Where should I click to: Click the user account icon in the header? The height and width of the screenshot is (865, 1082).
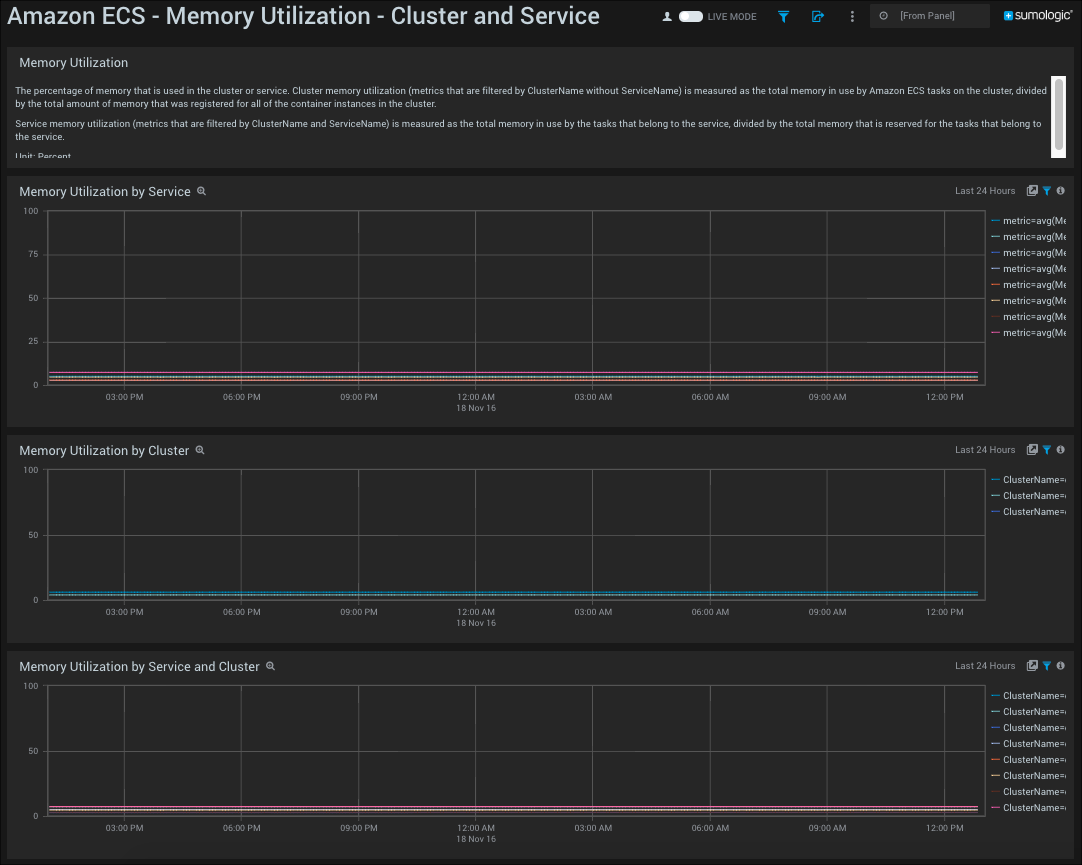coord(665,16)
